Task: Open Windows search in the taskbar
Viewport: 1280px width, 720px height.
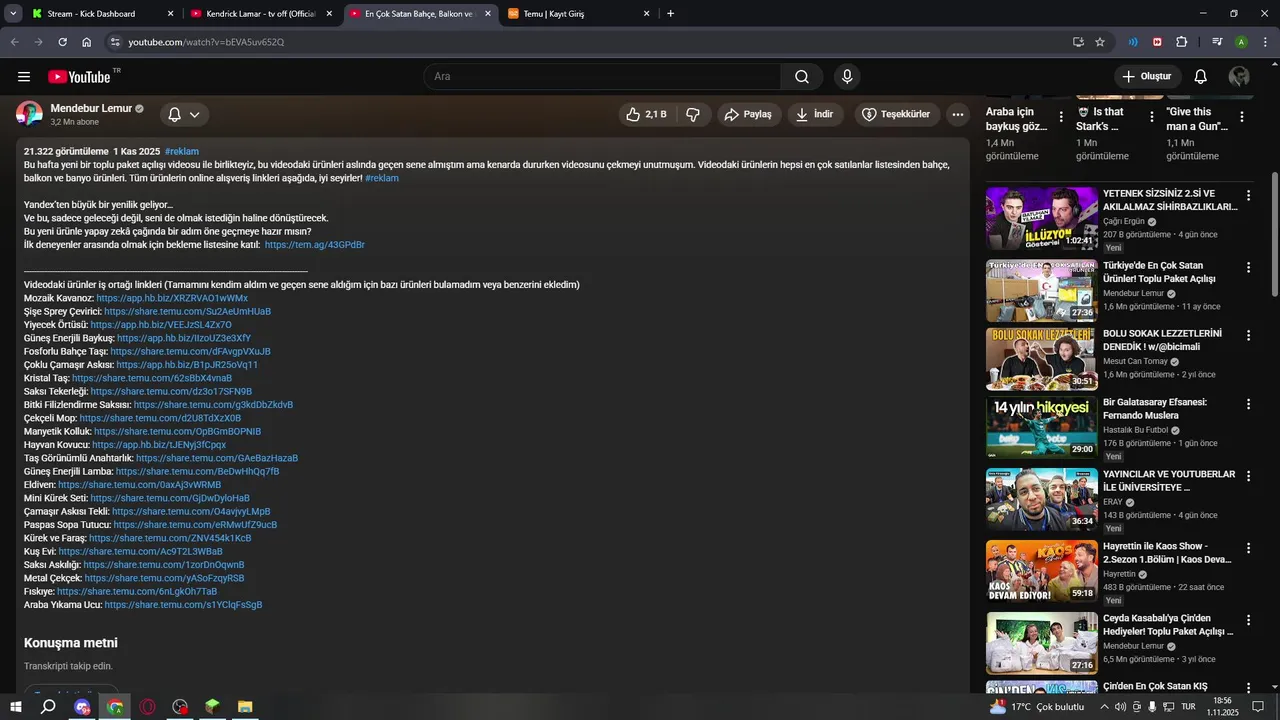Action: coord(48,706)
